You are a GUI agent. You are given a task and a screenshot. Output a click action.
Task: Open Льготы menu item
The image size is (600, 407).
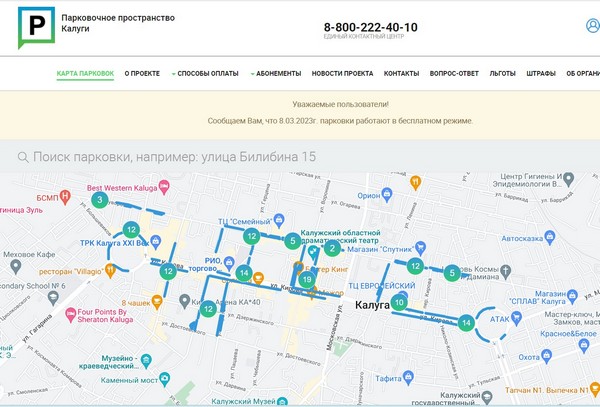point(502,73)
